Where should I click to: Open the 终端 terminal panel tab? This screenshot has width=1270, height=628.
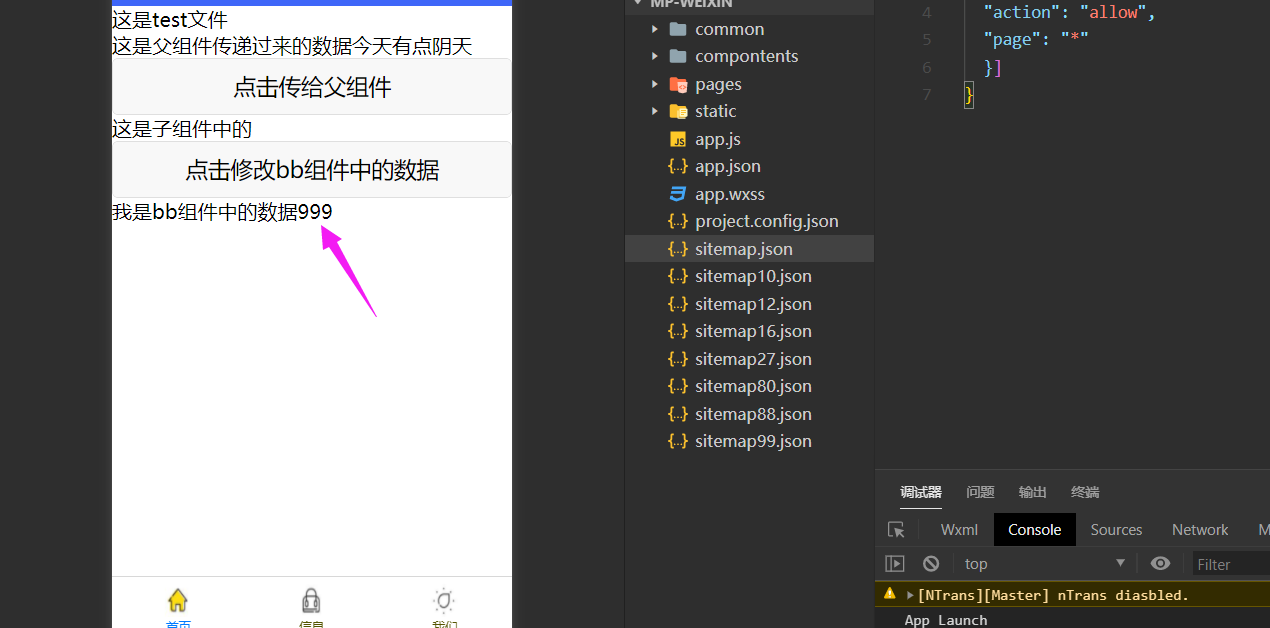point(1084,492)
